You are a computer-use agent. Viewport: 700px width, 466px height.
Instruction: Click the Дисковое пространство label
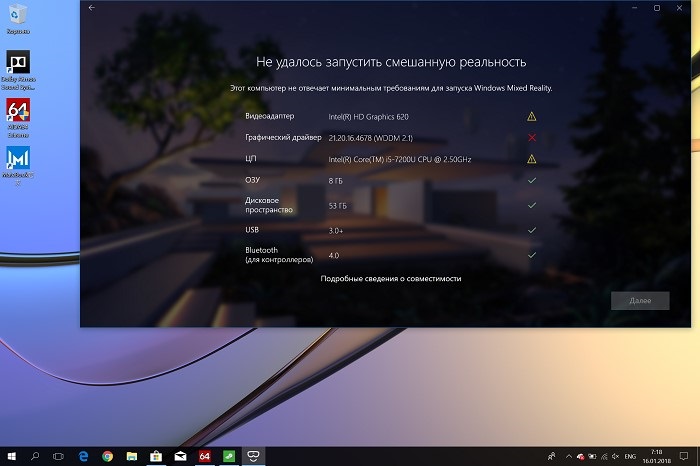click(x=269, y=205)
